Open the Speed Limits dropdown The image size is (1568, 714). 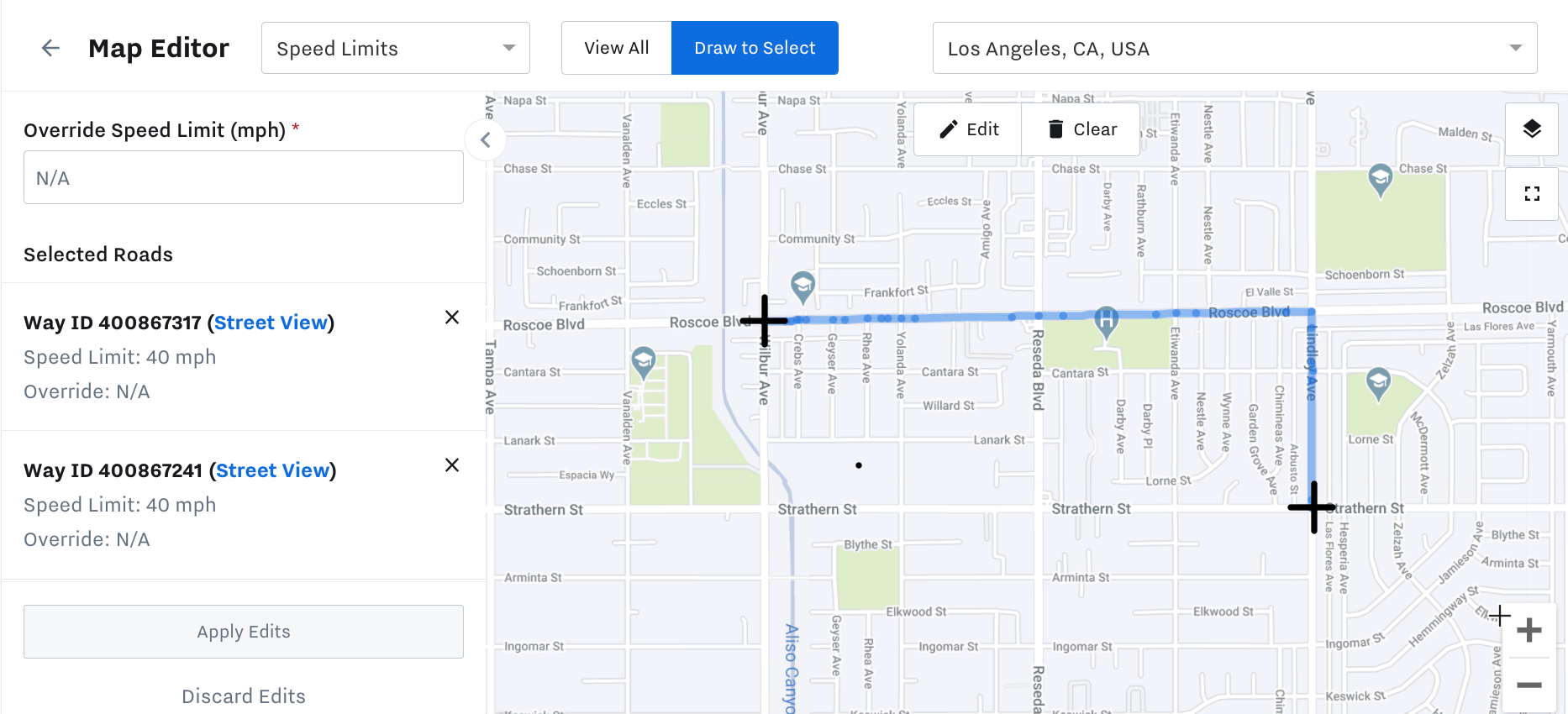(x=395, y=48)
